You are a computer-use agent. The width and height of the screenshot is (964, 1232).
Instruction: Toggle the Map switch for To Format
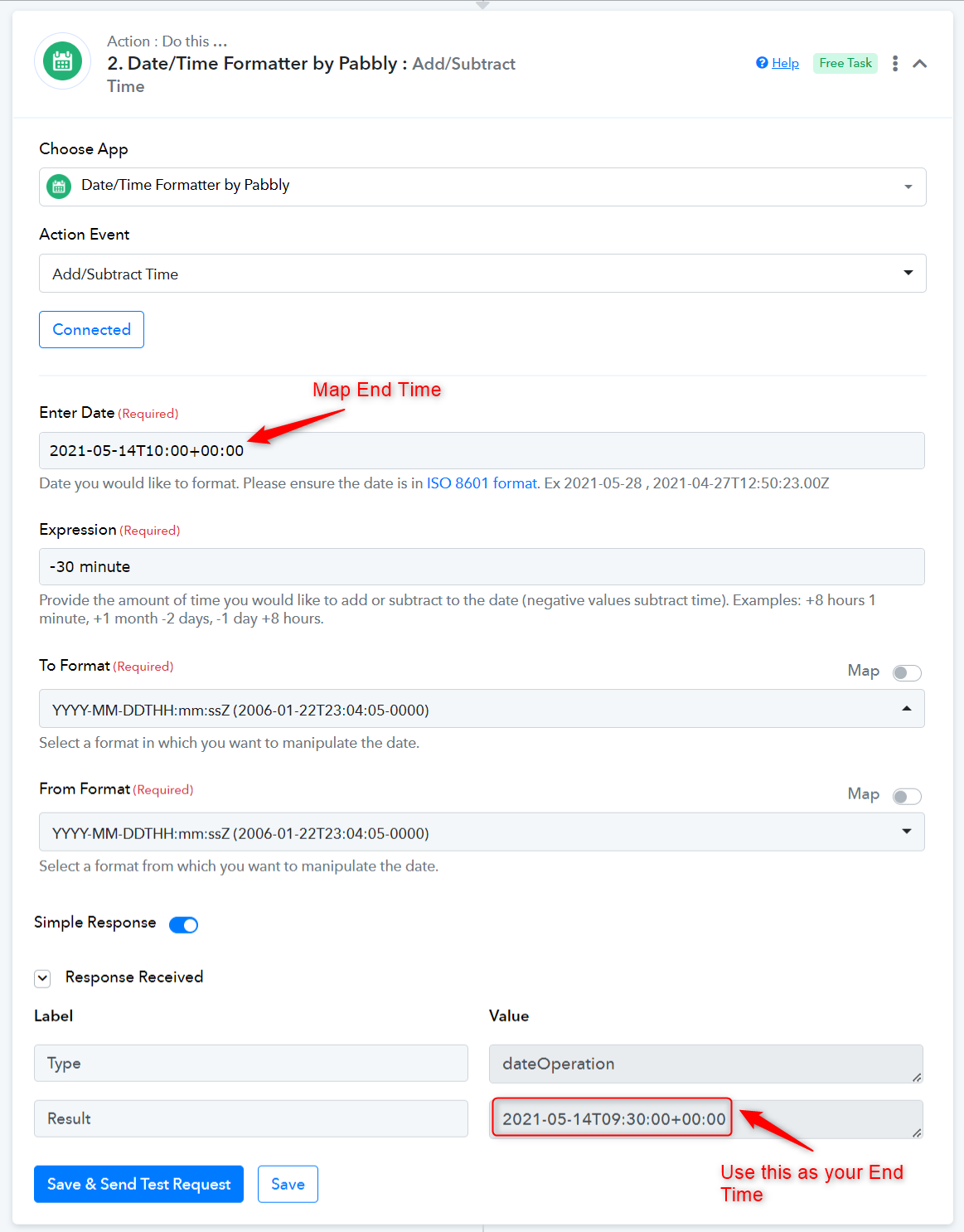[907, 672]
